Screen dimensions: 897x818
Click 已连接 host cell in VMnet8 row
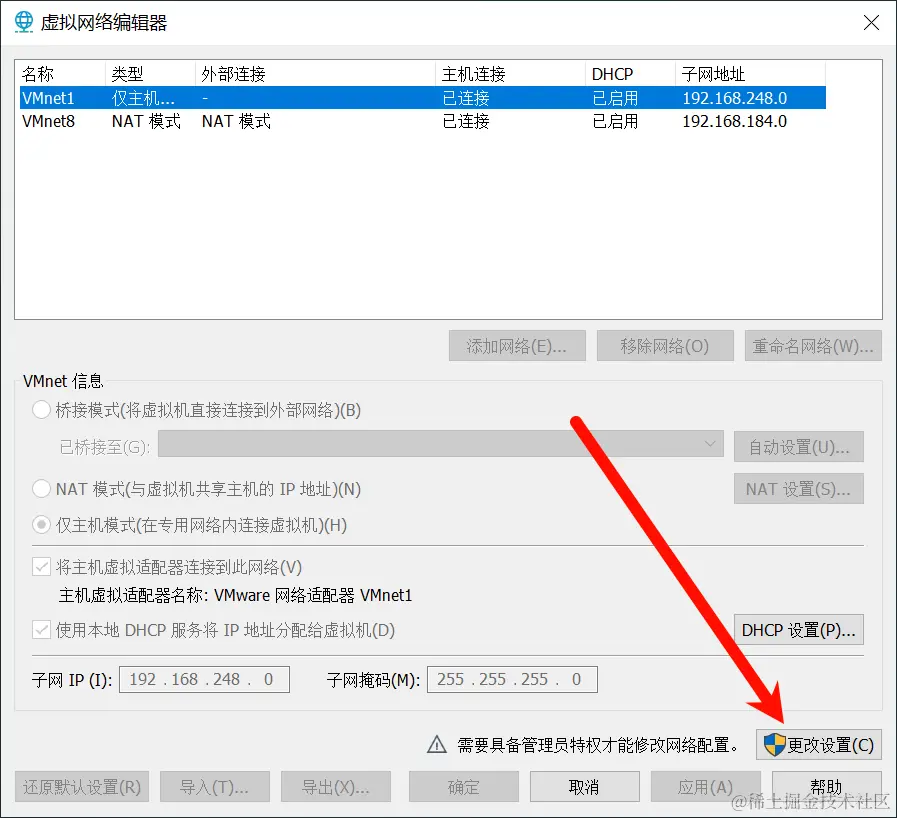466,121
